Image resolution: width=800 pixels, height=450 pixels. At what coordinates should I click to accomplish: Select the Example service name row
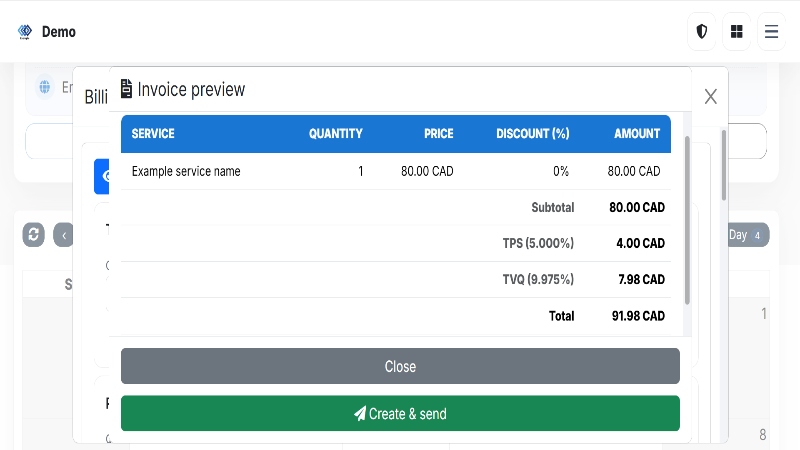pyautogui.click(x=186, y=171)
